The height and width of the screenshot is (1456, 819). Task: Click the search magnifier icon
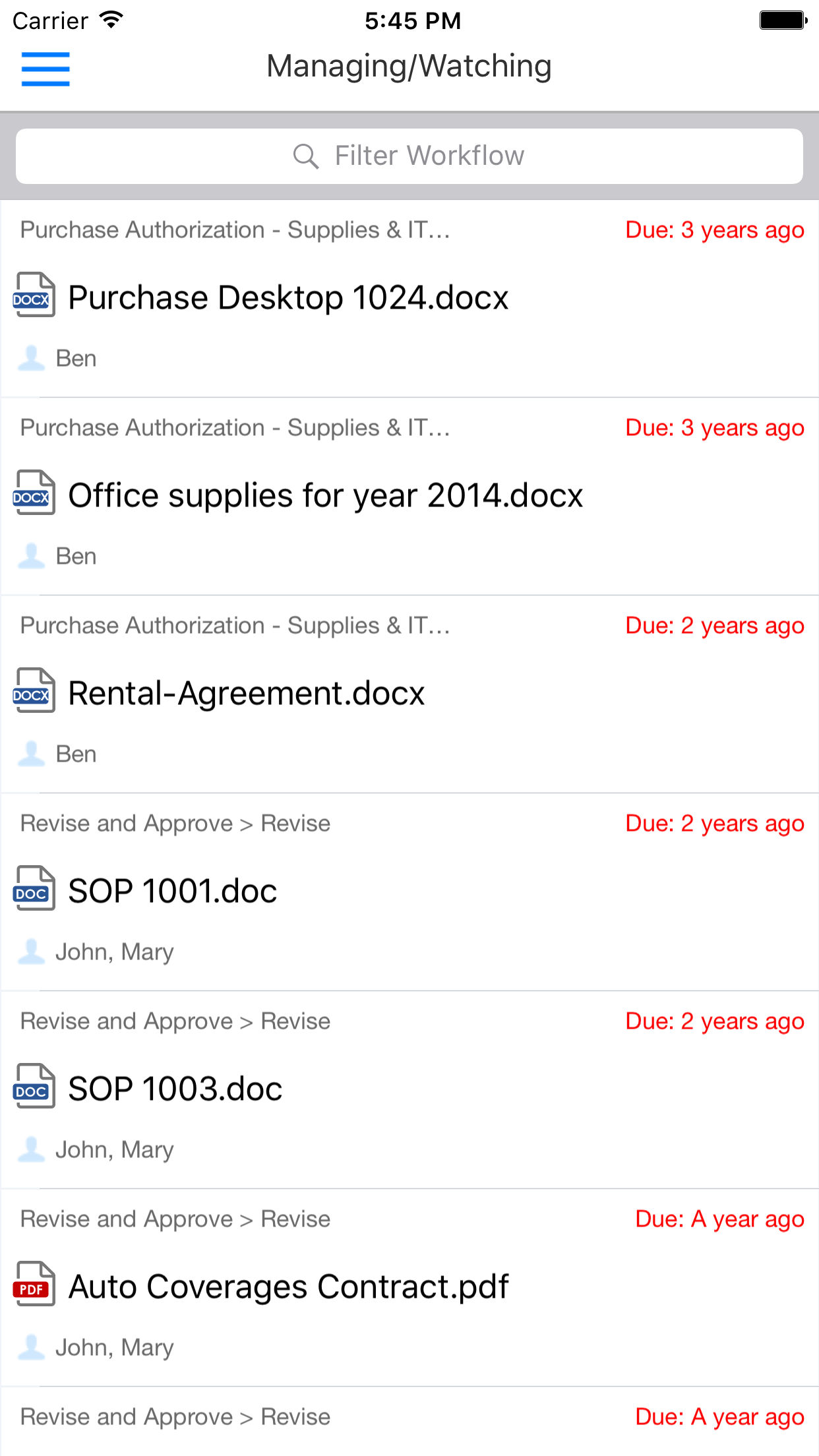pos(305,156)
